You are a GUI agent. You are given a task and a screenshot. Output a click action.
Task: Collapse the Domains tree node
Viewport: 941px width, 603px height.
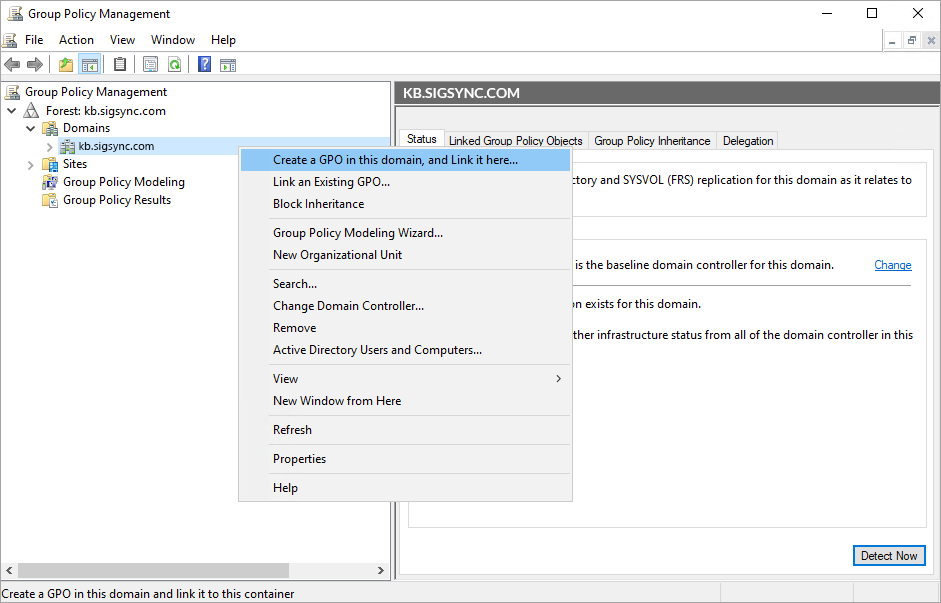(31, 129)
